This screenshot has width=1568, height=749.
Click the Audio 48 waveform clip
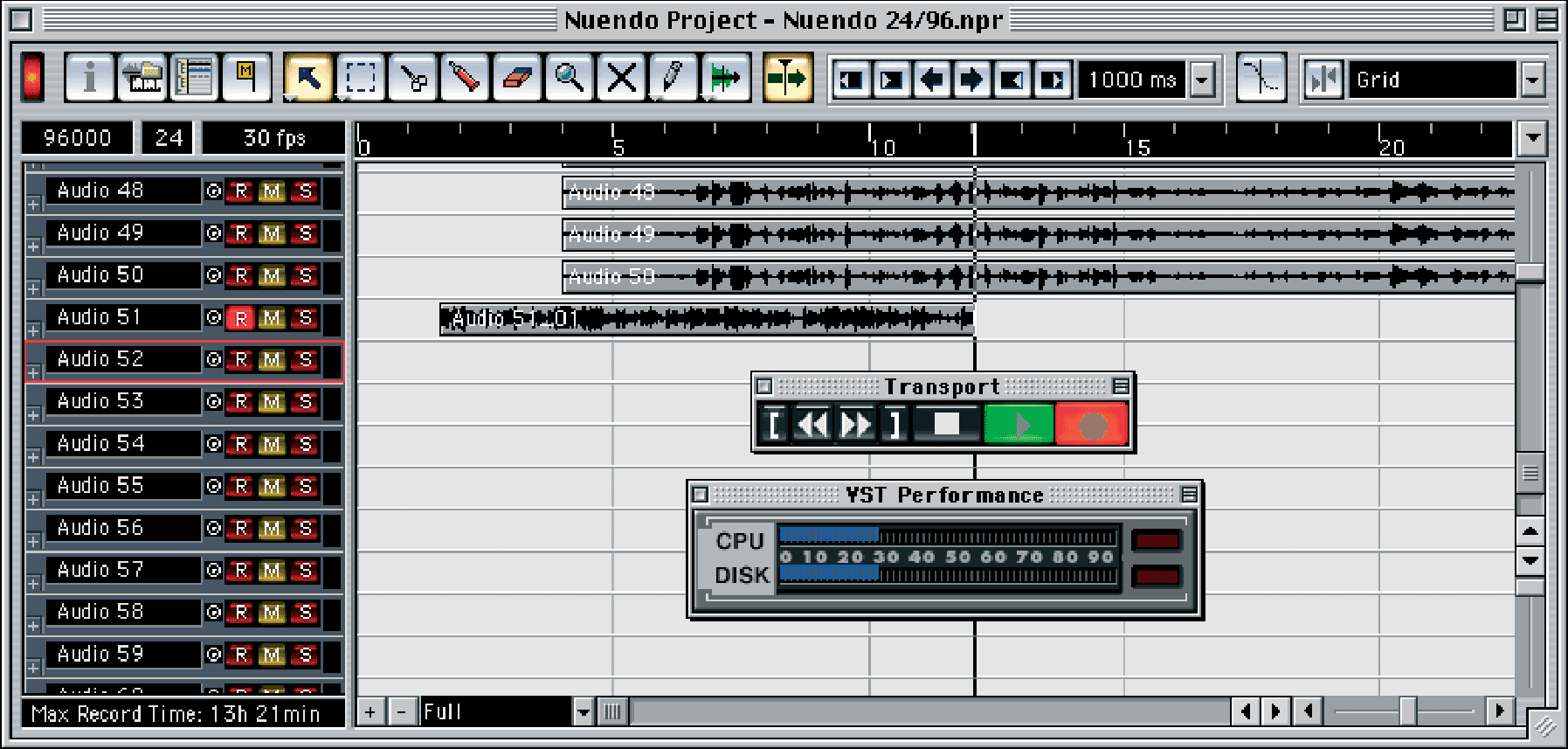coord(1039,191)
